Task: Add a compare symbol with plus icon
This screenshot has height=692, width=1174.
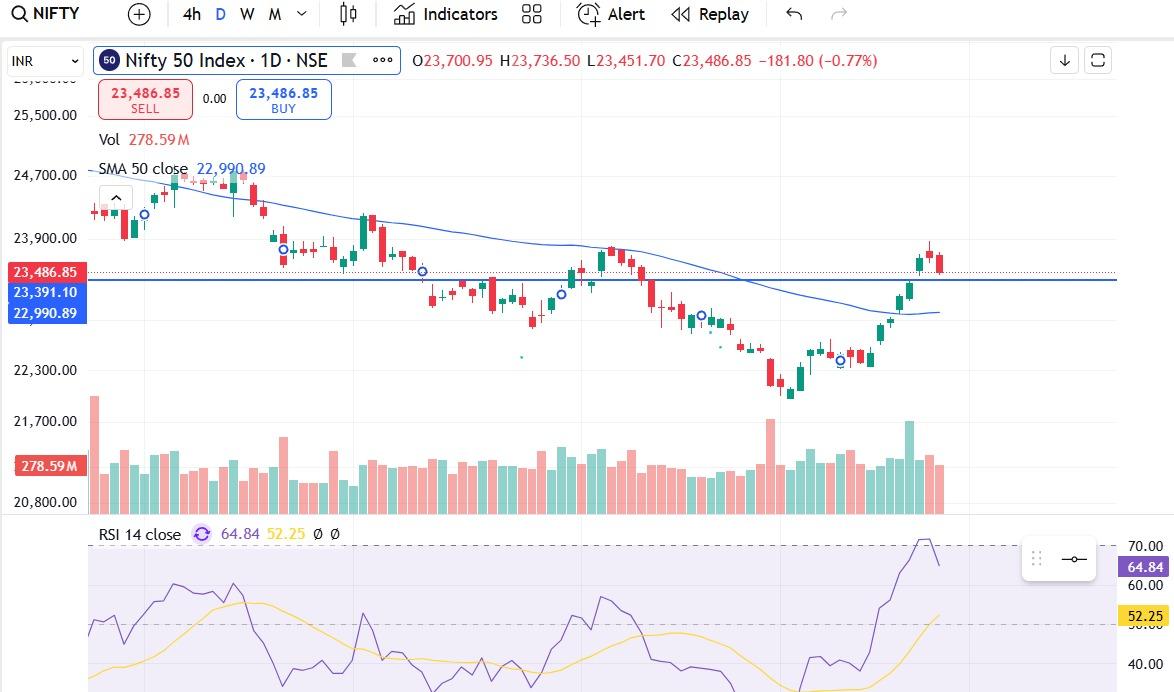Action: (x=139, y=14)
